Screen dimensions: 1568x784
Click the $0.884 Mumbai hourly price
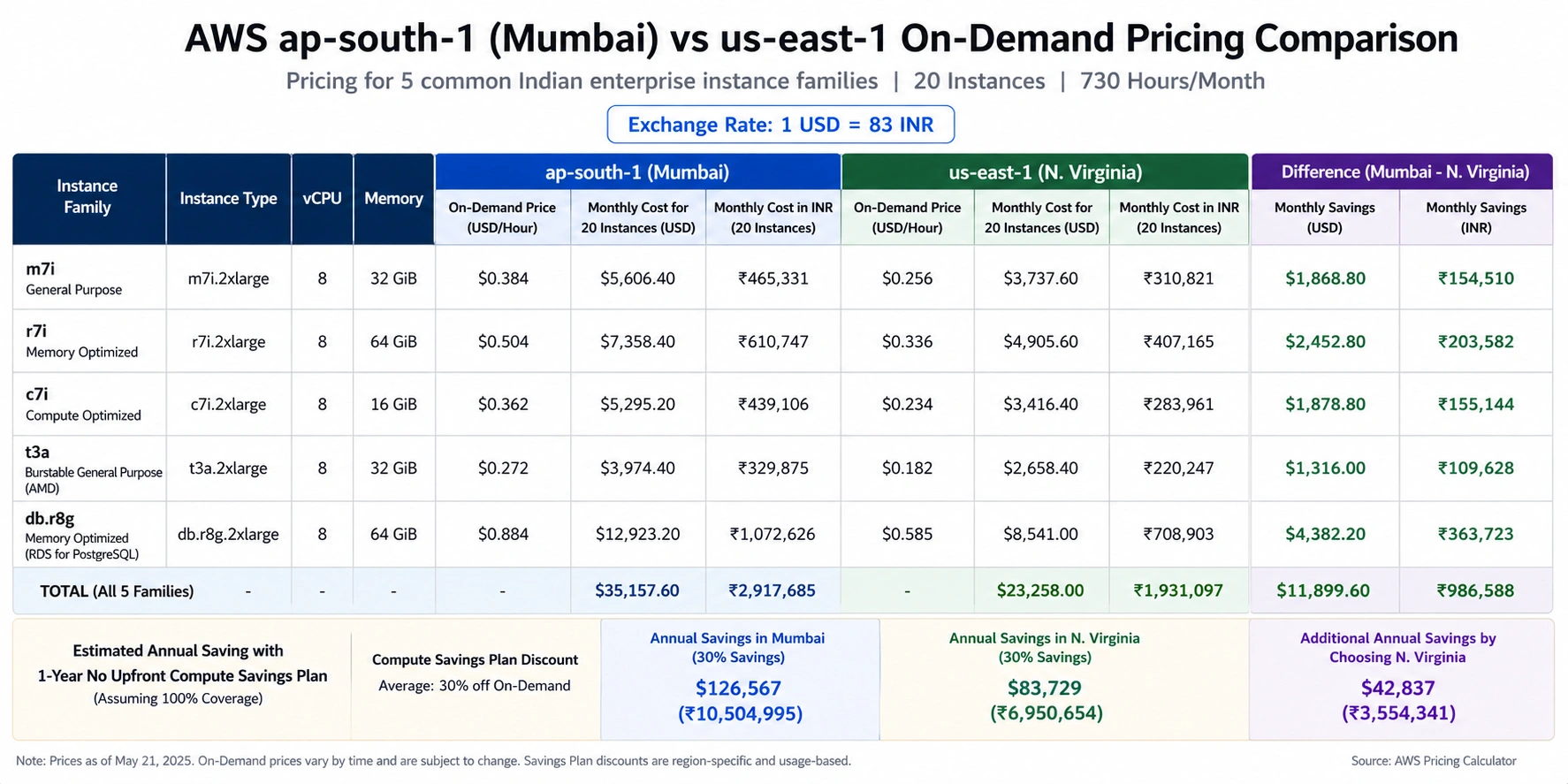(x=503, y=534)
